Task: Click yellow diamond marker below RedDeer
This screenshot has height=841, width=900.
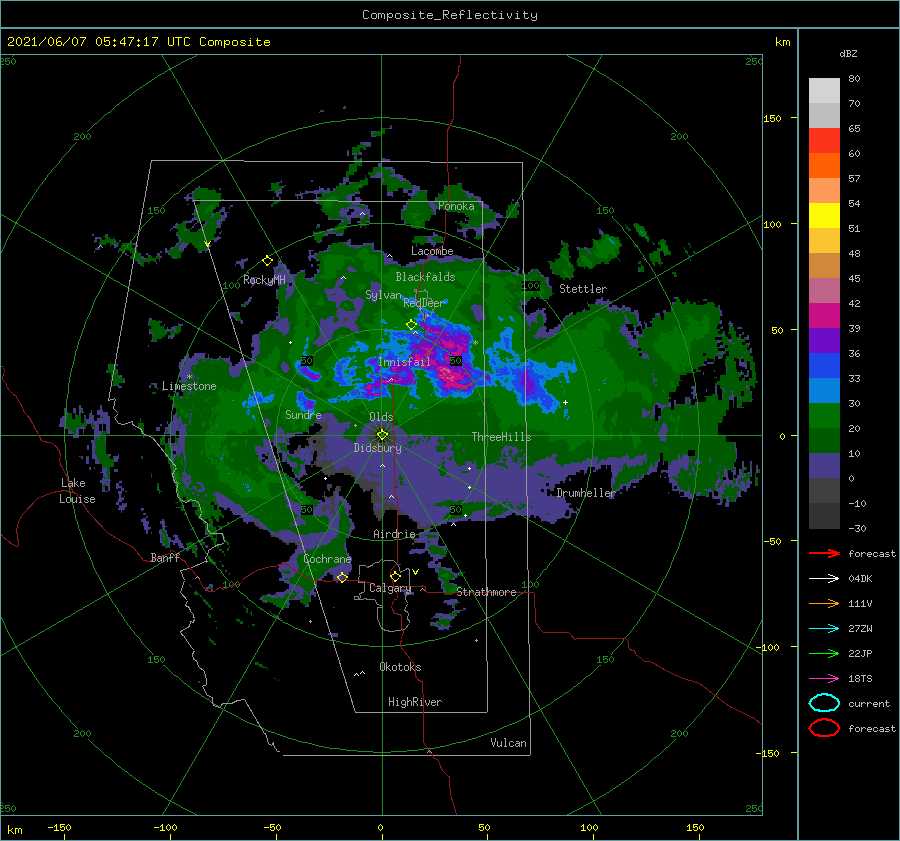Action: pyautogui.click(x=411, y=325)
